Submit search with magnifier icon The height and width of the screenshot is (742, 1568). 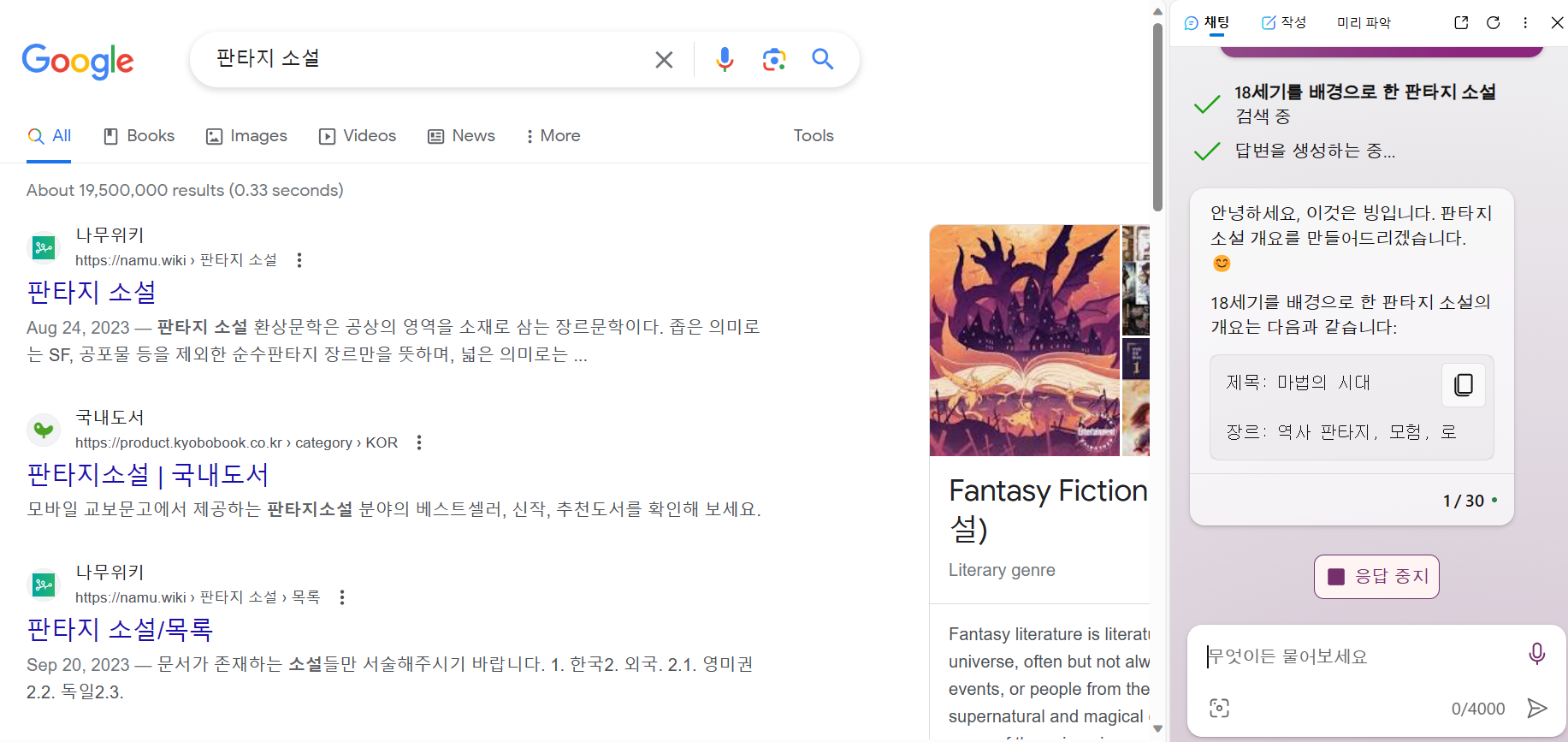(x=823, y=59)
